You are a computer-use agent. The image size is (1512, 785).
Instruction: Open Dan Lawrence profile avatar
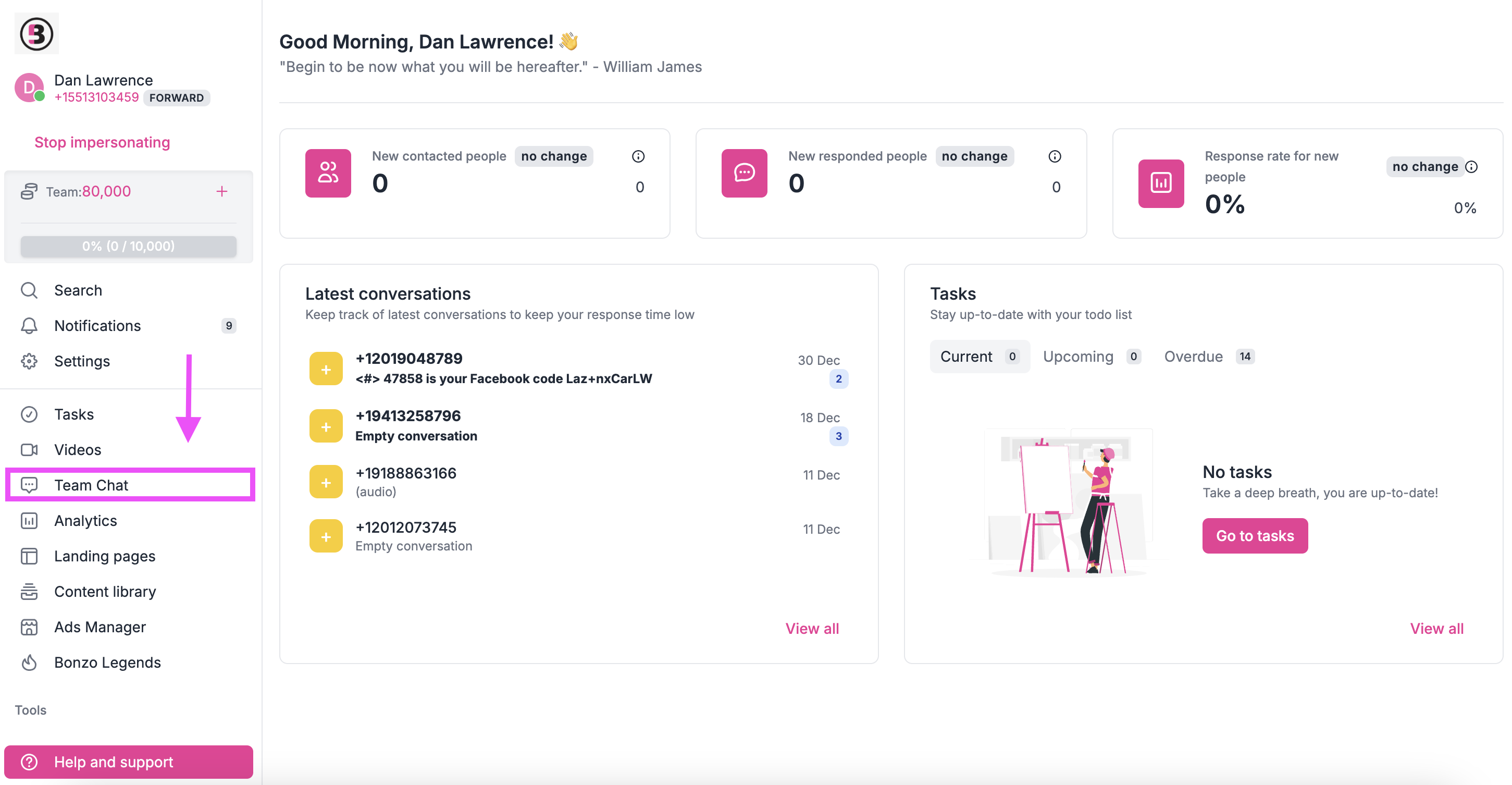coord(29,88)
